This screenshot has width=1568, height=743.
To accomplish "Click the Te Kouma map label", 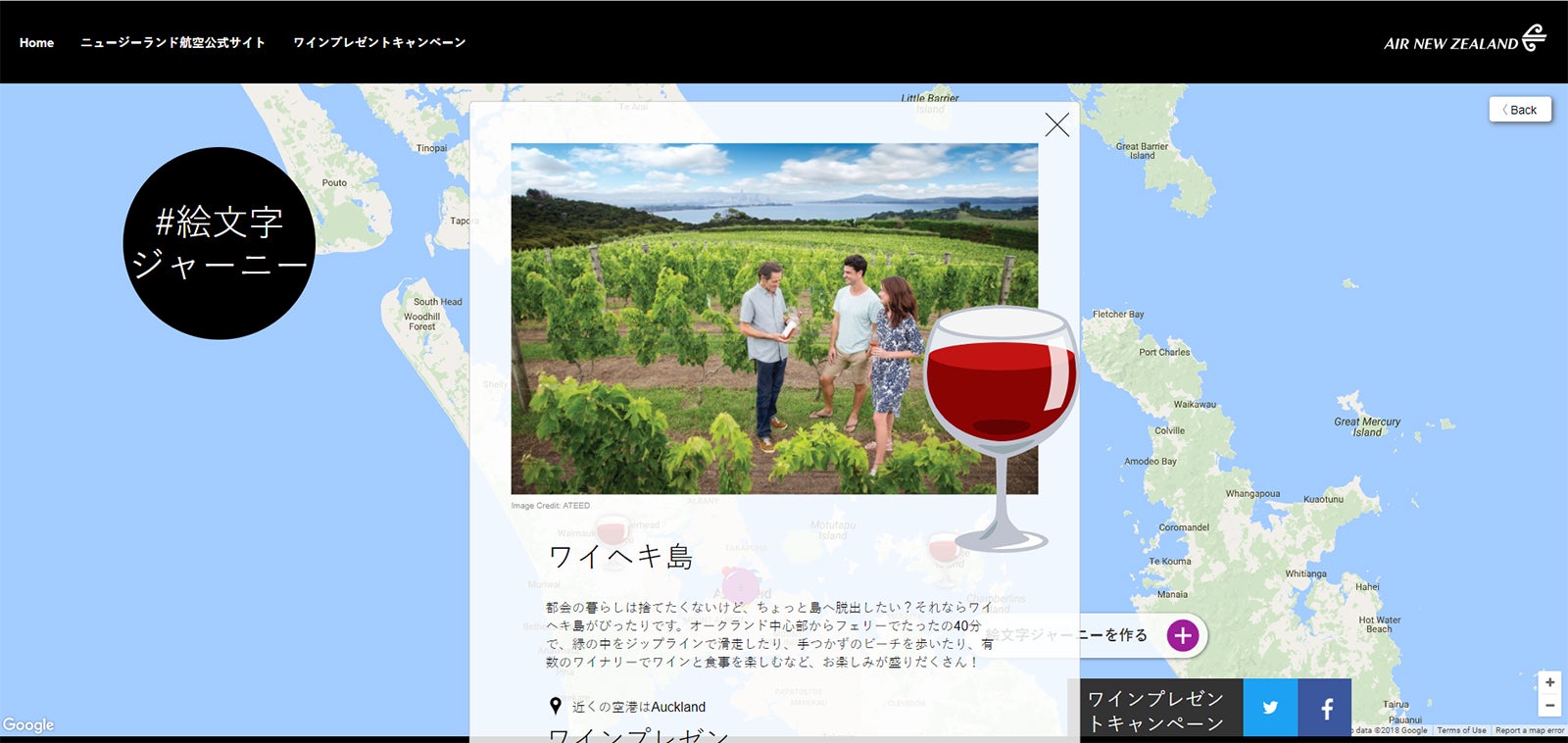I will coord(1170,562).
